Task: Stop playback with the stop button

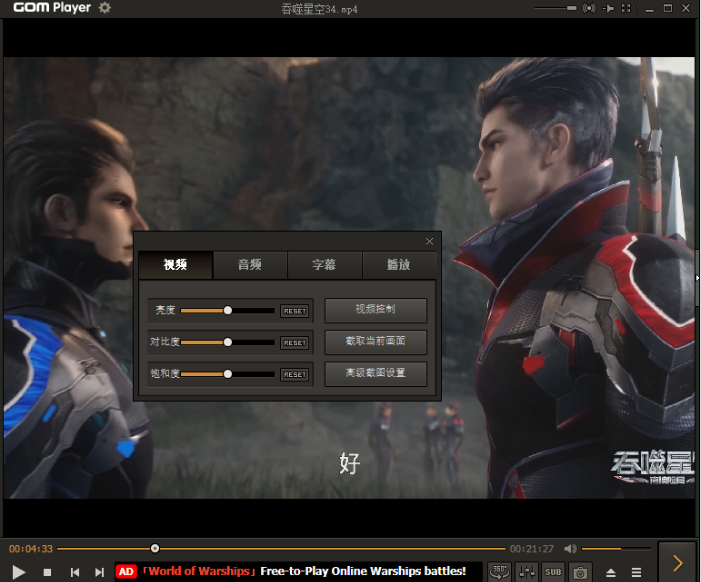Action: (x=47, y=572)
